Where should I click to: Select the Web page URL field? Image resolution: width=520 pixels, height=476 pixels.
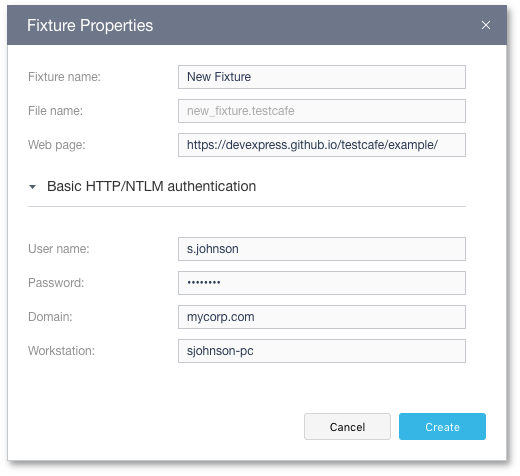coord(322,145)
